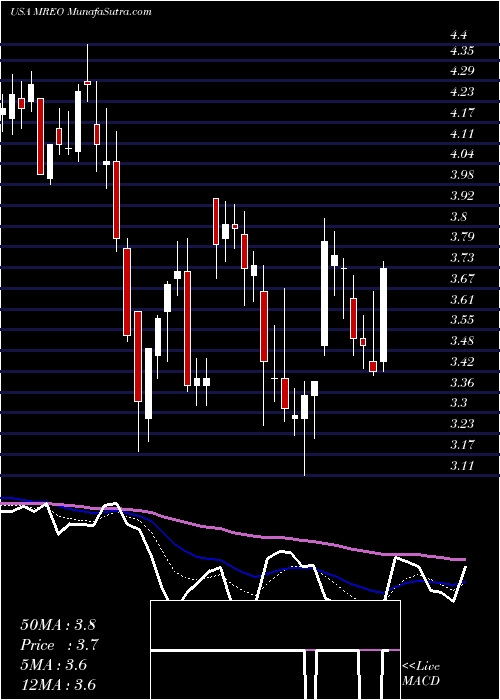Click the 3.61 price axis label
Viewport: 500px width, 700px height.
[x=462, y=300]
